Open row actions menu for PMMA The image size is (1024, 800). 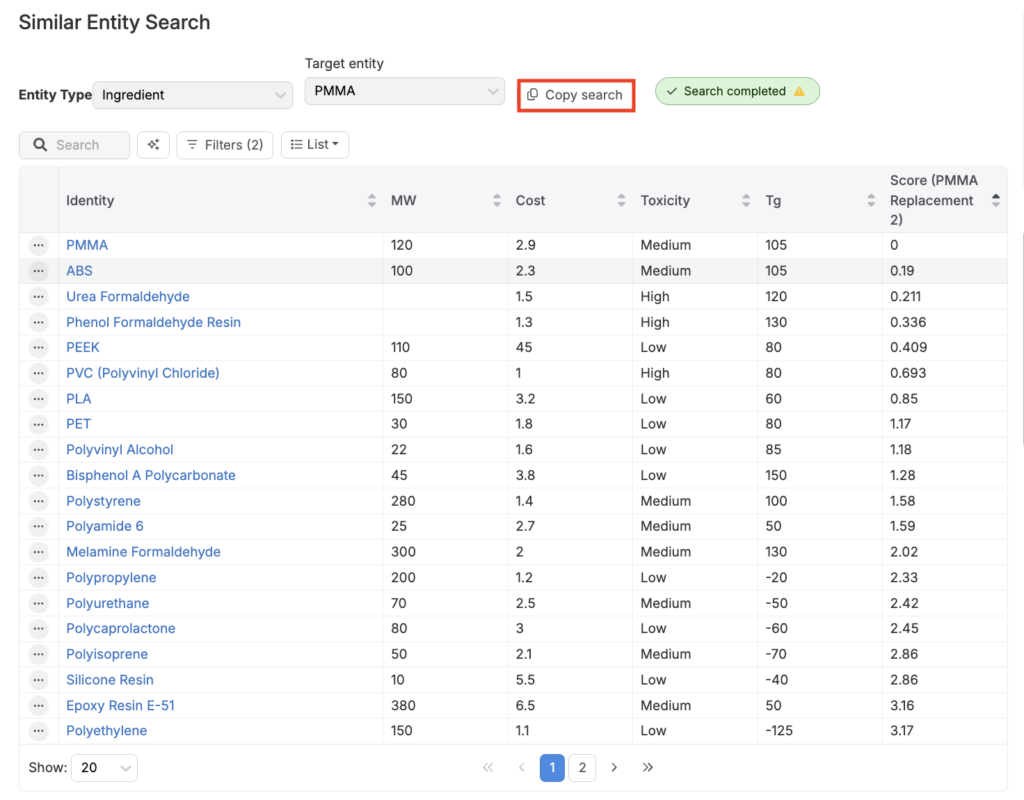coord(39,245)
